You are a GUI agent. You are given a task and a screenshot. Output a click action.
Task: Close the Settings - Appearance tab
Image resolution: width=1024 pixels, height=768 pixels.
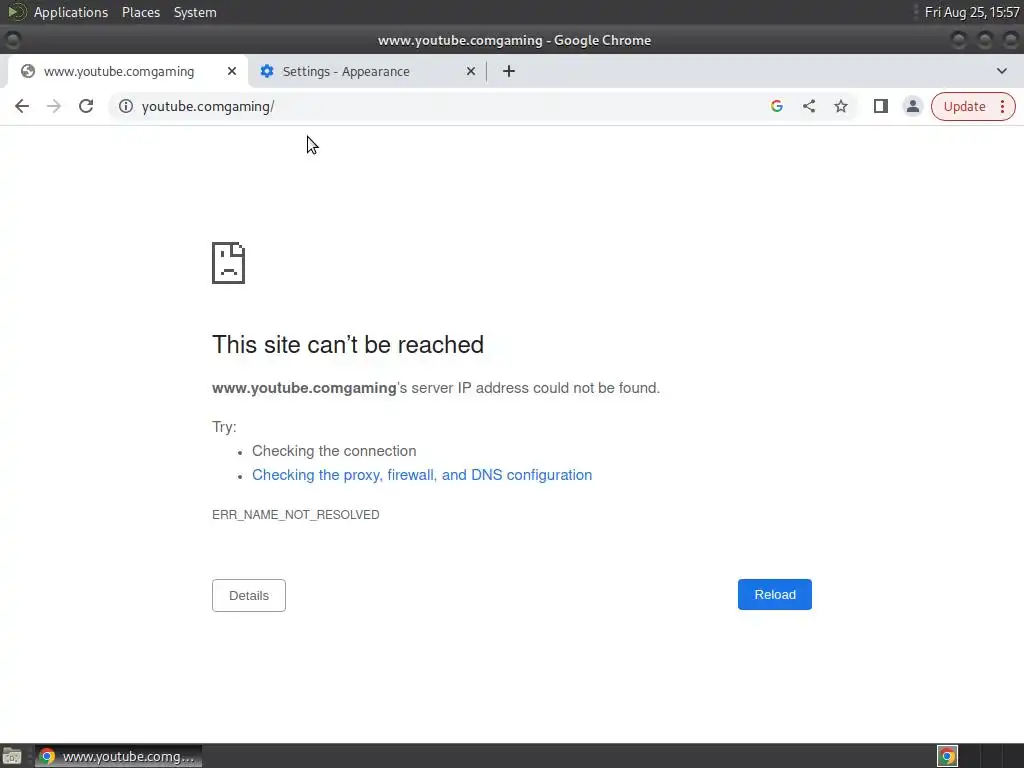pyautogui.click(x=471, y=71)
